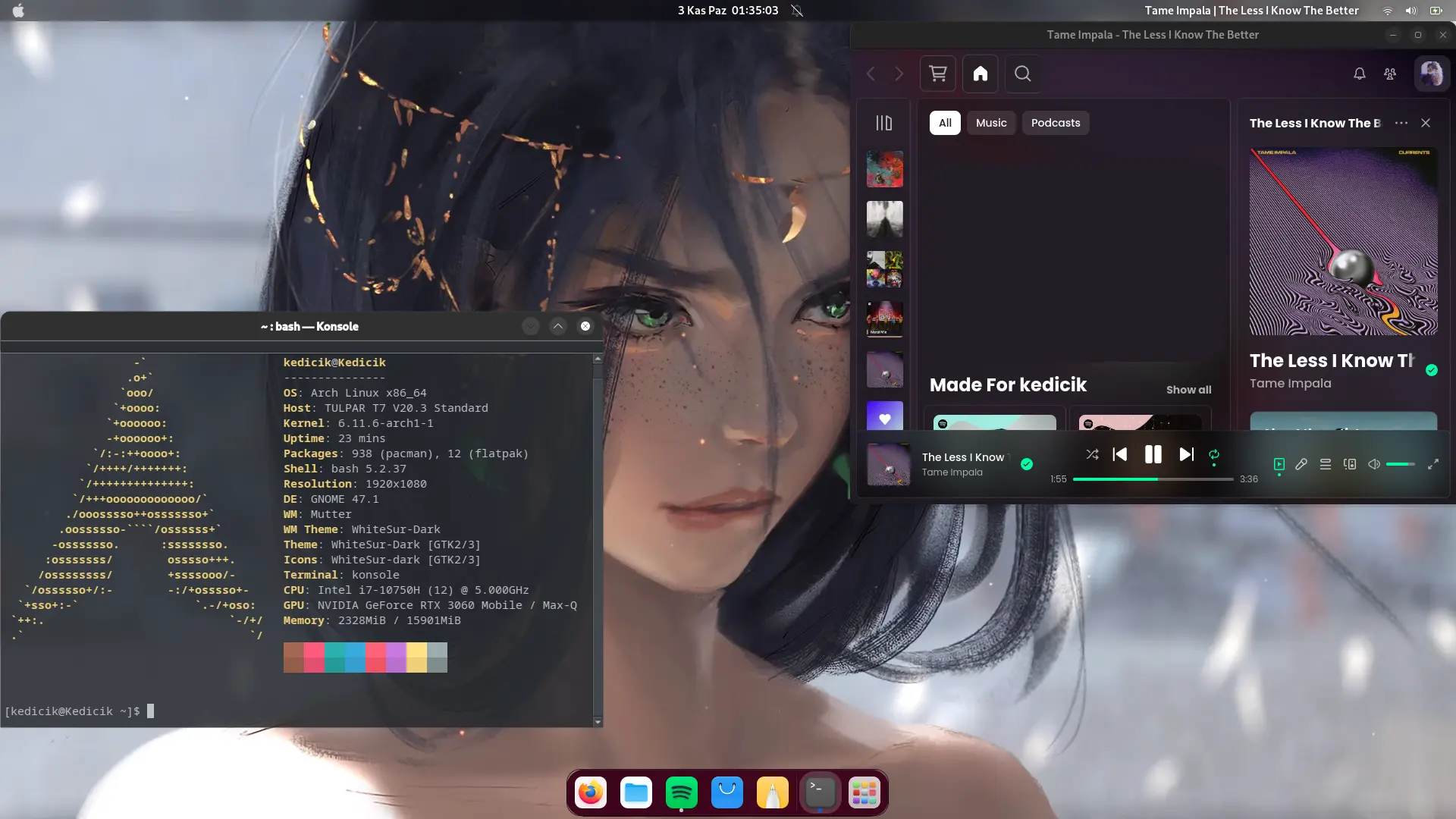Screen dimensions: 1456x819
Task: Open more options in Now Playing panel
Action: click(x=1401, y=123)
